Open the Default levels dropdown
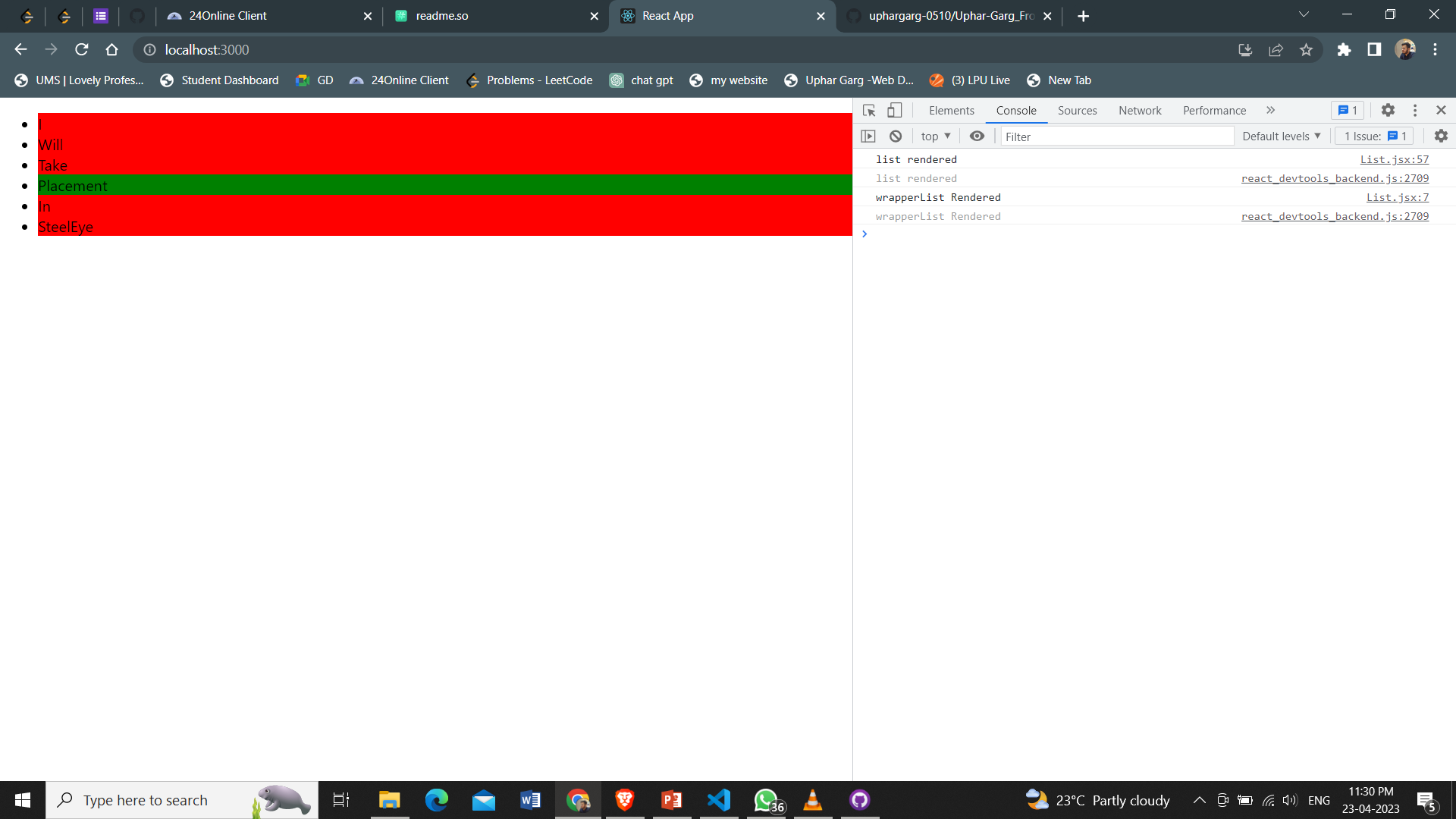This screenshot has width=1456, height=819. 1280,136
